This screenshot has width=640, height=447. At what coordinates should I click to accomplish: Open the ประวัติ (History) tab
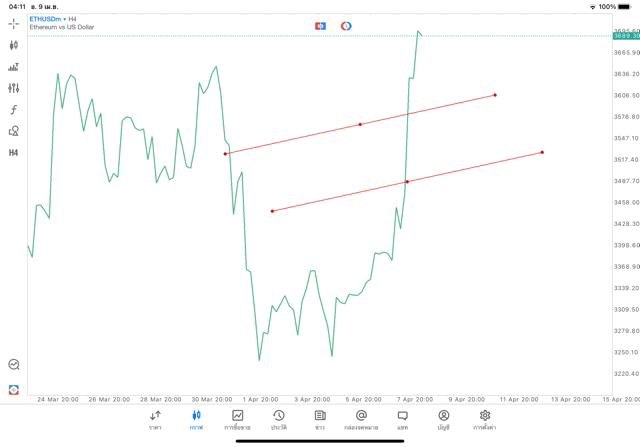click(x=278, y=419)
